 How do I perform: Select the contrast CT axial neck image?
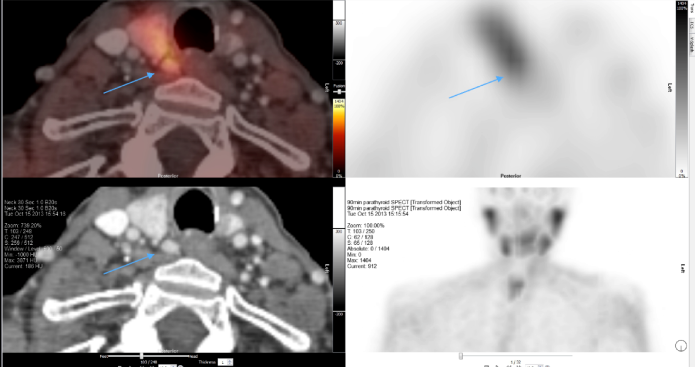(167, 269)
